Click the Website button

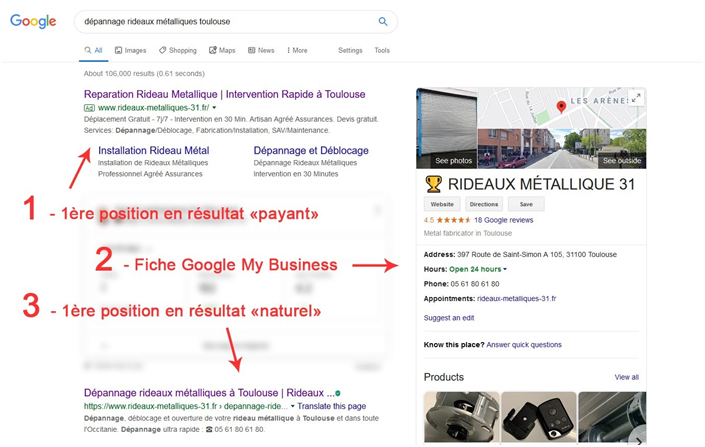[442, 204]
